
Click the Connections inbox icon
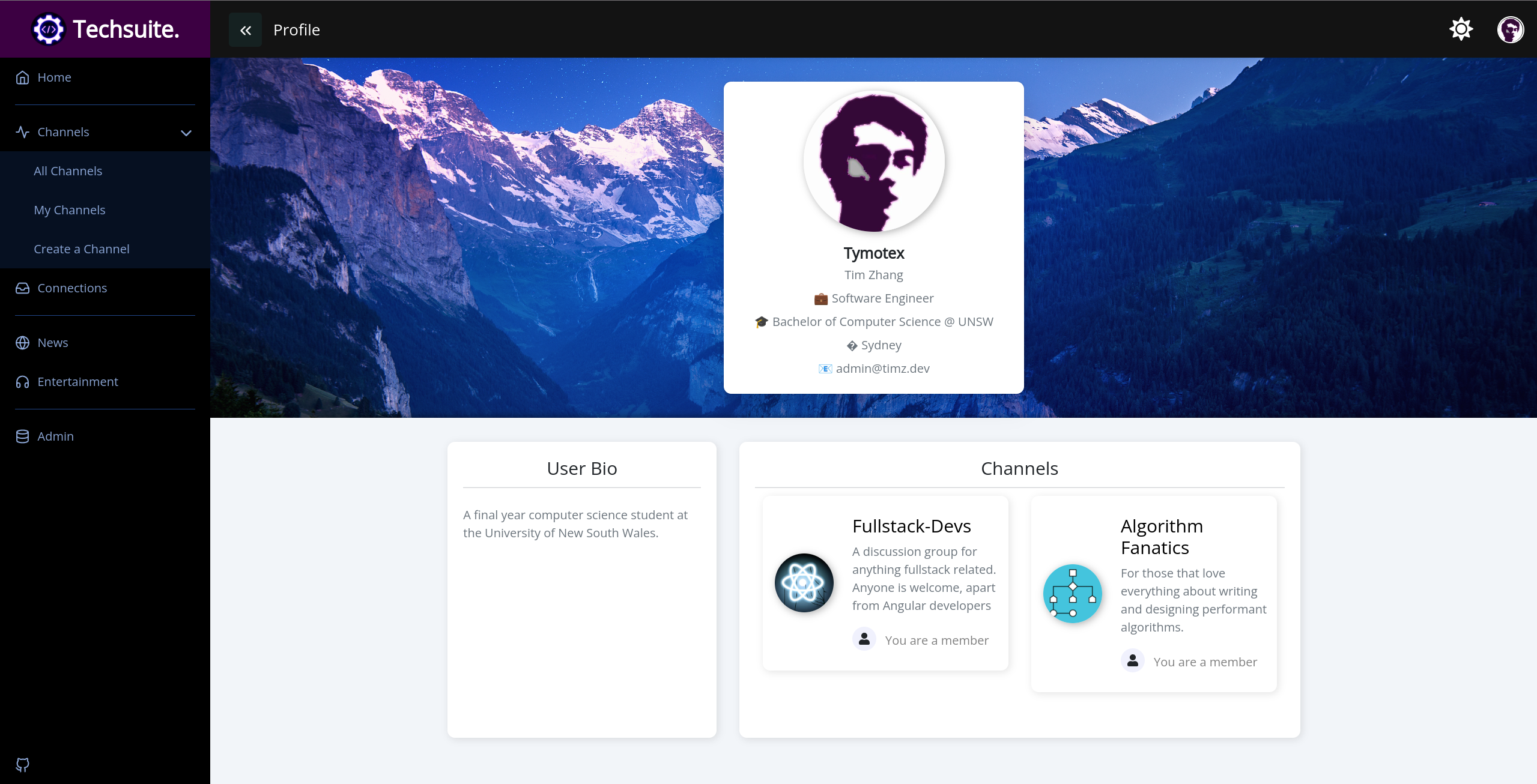[x=22, y=288]
